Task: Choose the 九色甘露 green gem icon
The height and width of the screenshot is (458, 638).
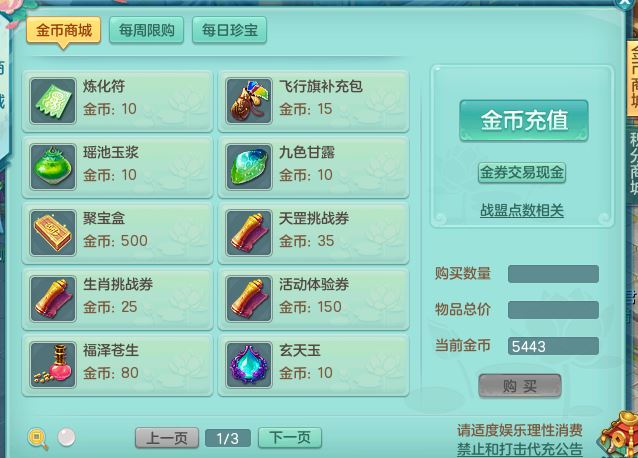Action: point(249,167)
